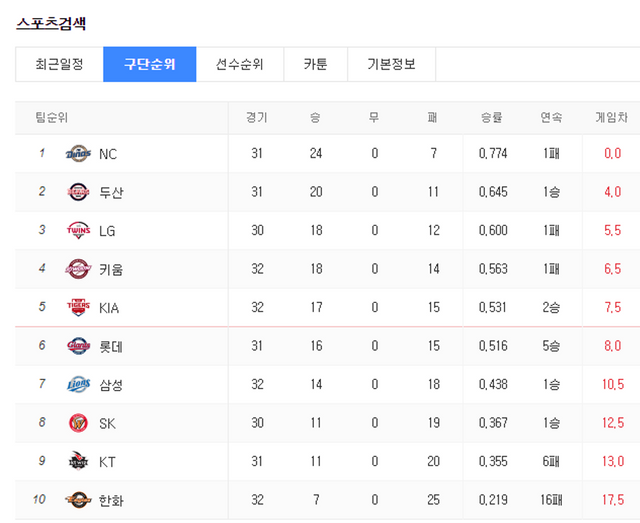Click the KT Wiz logo
Viewport: 640px width, 523px height.
point(78,461)
